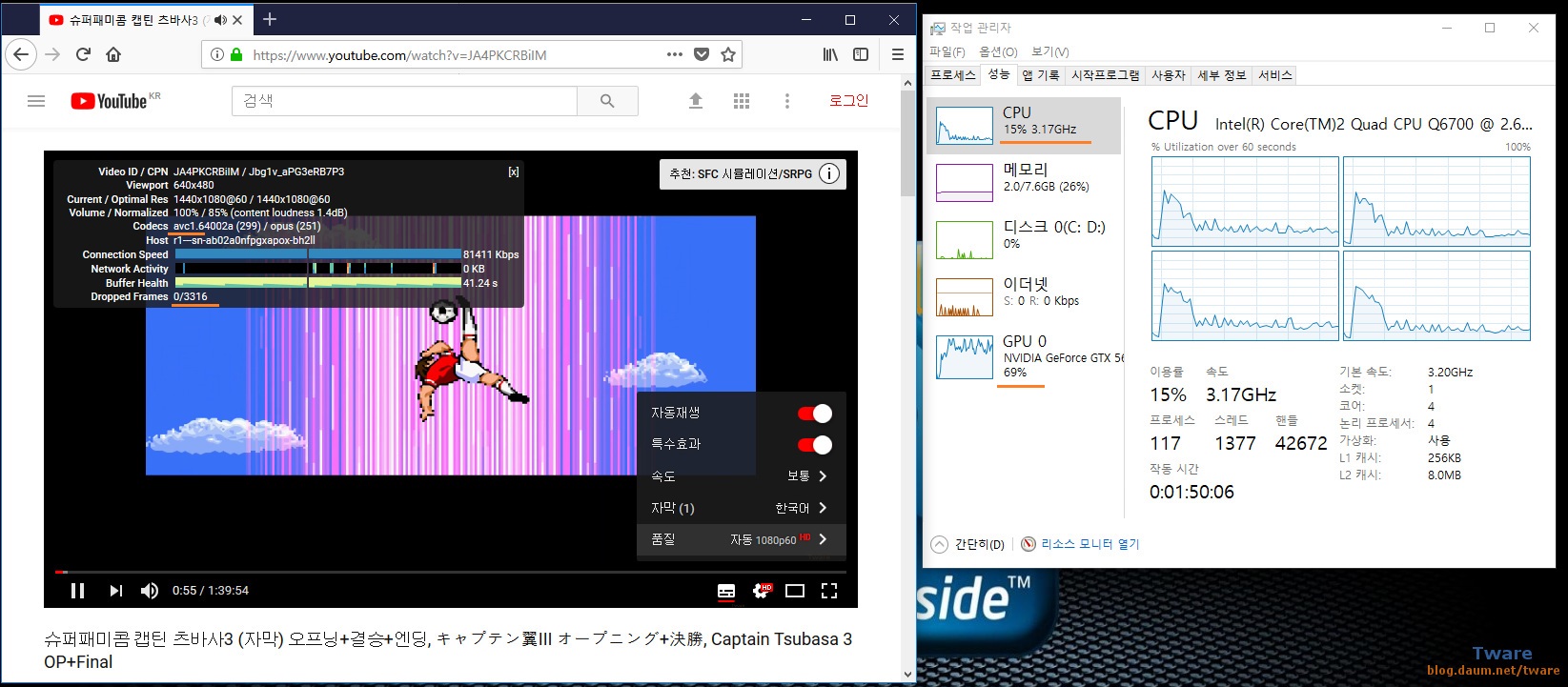Enter fullscreen mode
Screen dimensions: 1568x687
coord(829,591)
